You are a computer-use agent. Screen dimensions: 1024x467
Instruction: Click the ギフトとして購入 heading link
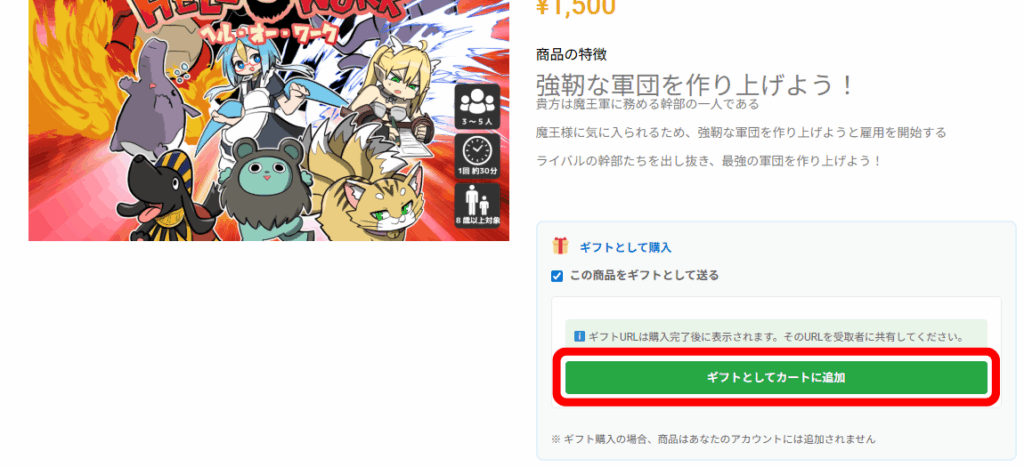(x=626, y=248)
